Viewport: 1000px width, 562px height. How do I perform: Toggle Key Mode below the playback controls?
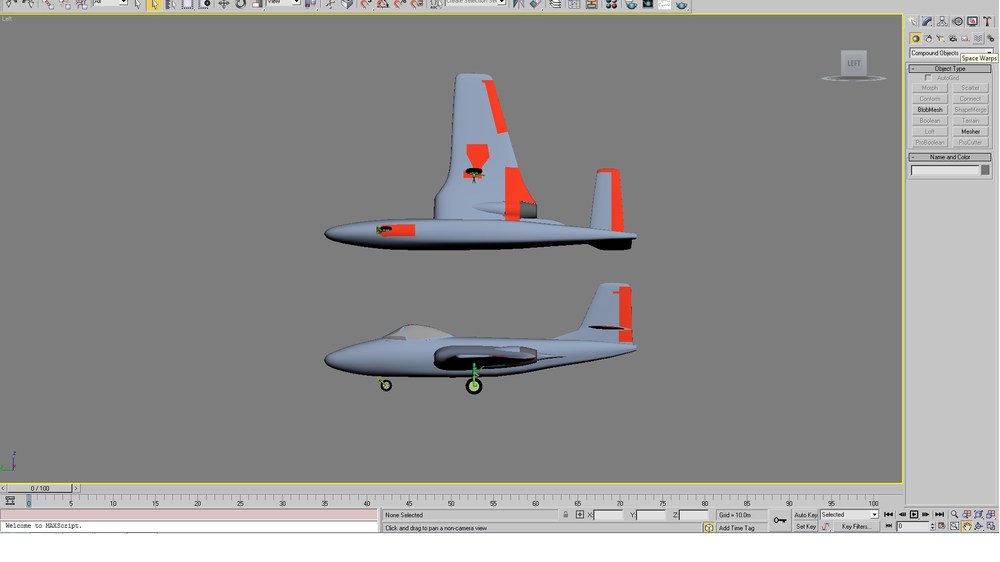(x=888, y=526)
